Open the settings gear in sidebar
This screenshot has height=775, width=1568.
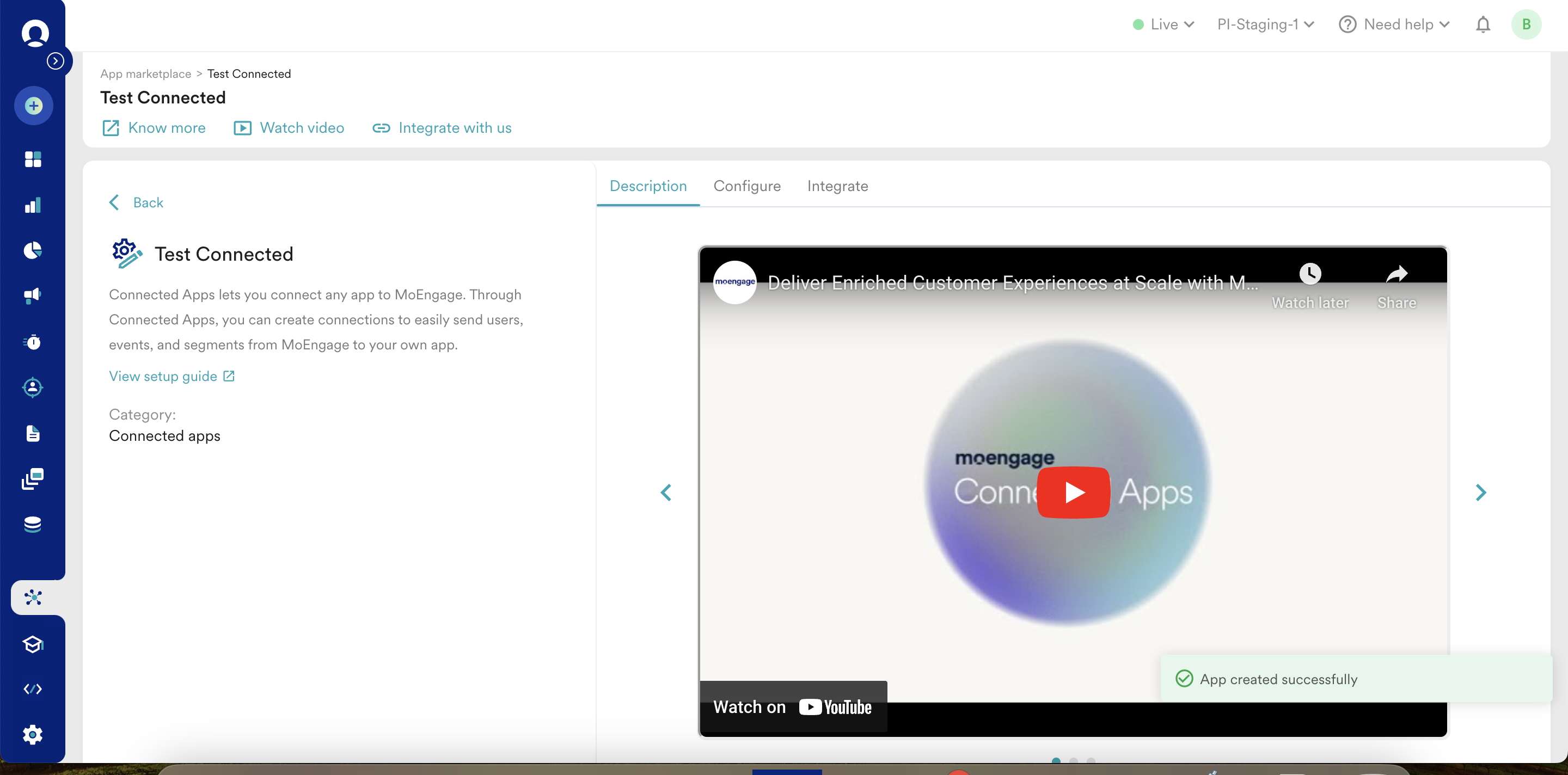pos(33,734)
